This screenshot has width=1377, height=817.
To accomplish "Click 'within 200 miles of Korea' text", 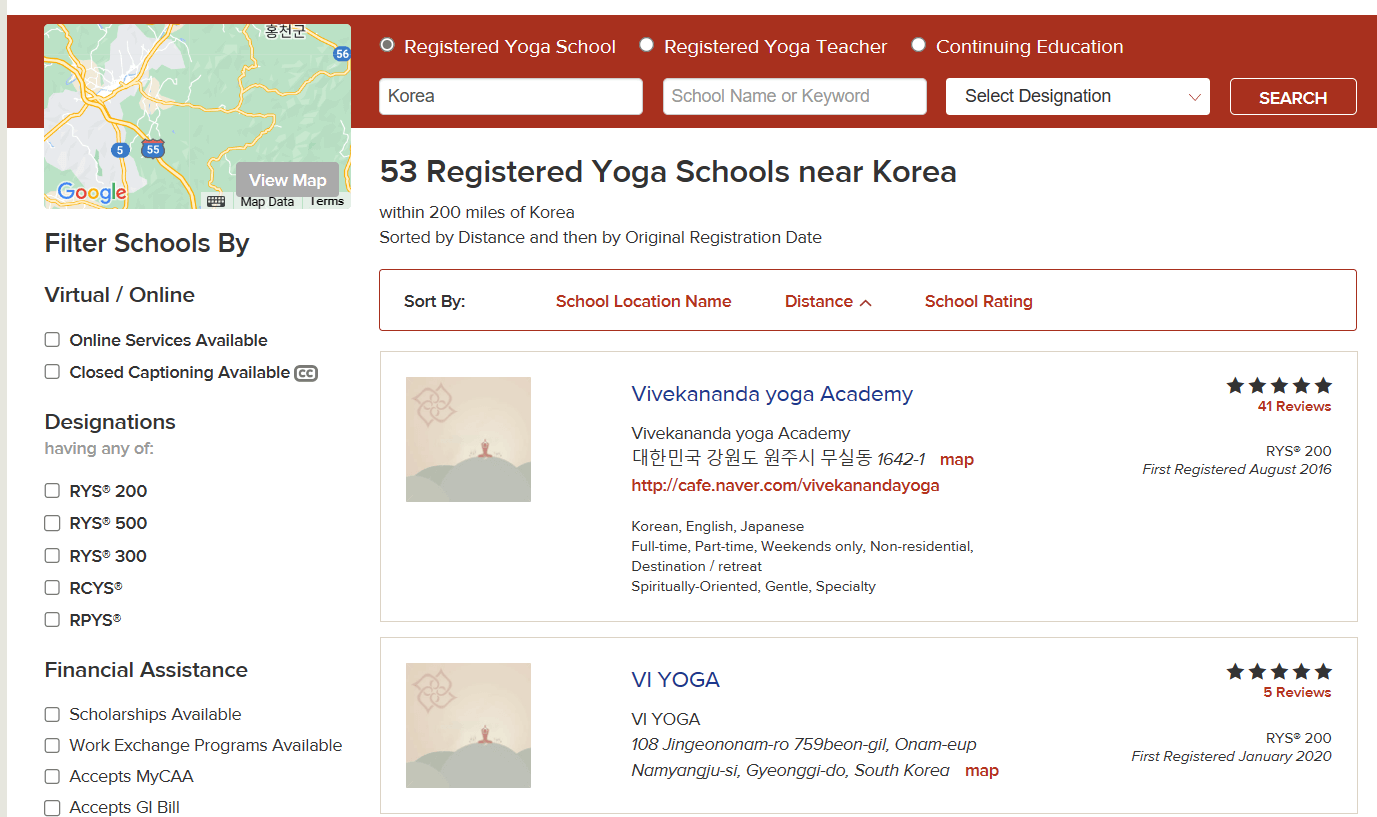I will 477,212.
